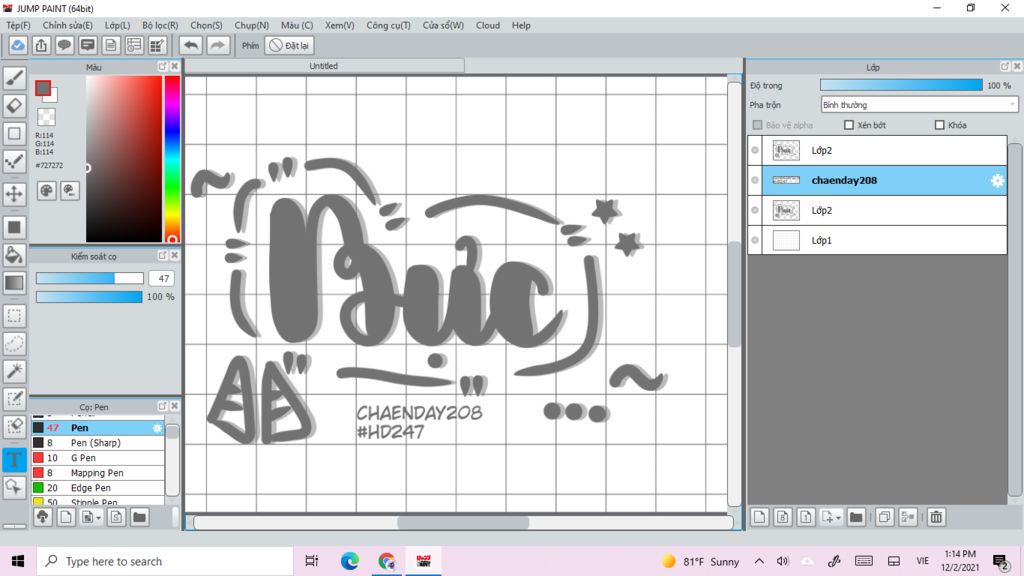Select the Edge Pen brush
This screenshot has width=1024, height=576.
tap(98, 488)
